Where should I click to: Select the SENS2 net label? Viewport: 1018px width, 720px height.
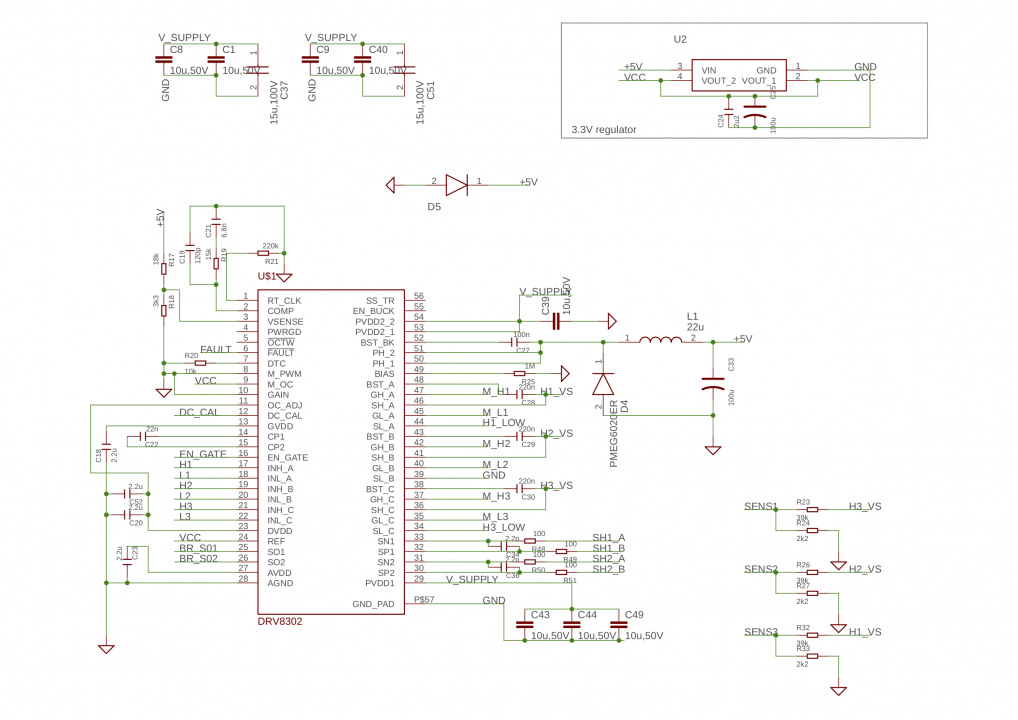click(760, 569)
